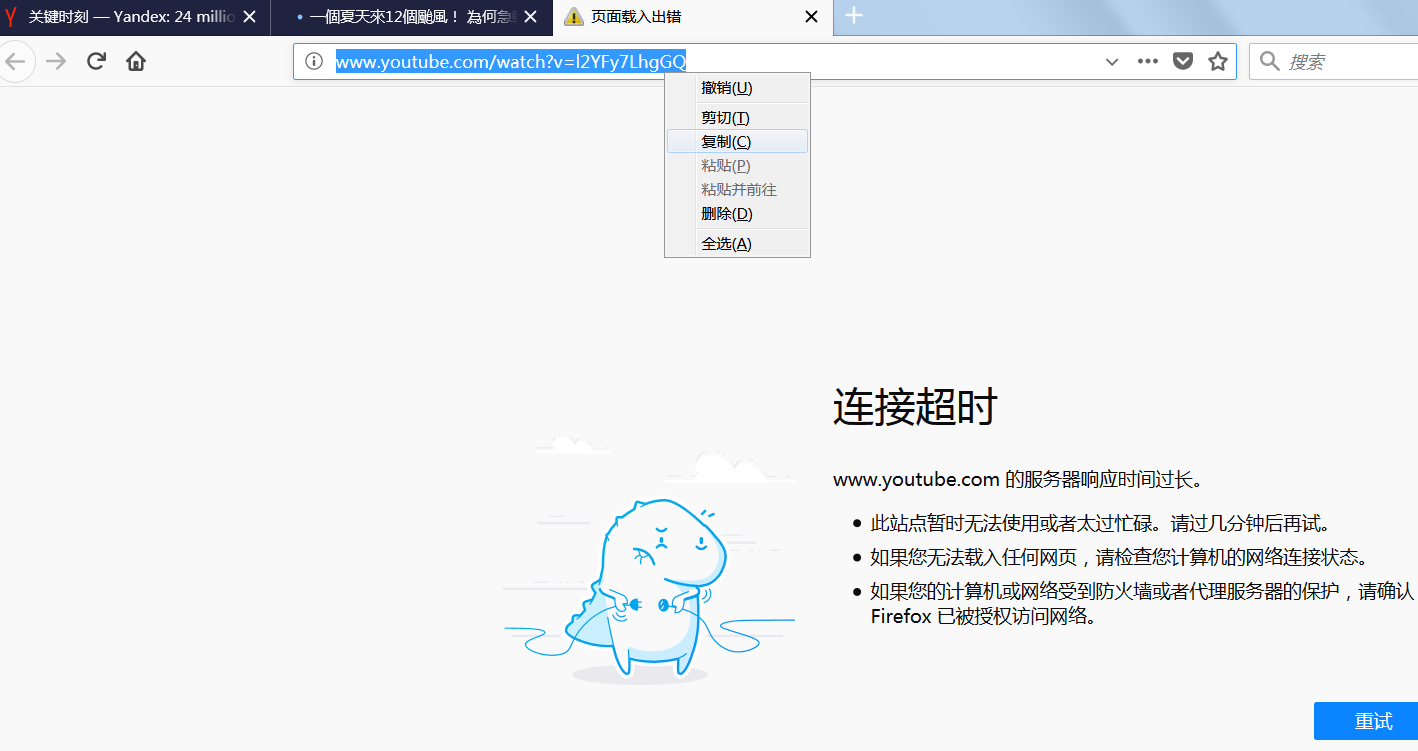1418x751 pixels.
Task: Bookmark this page with the star
Action: coord(1217,61)
